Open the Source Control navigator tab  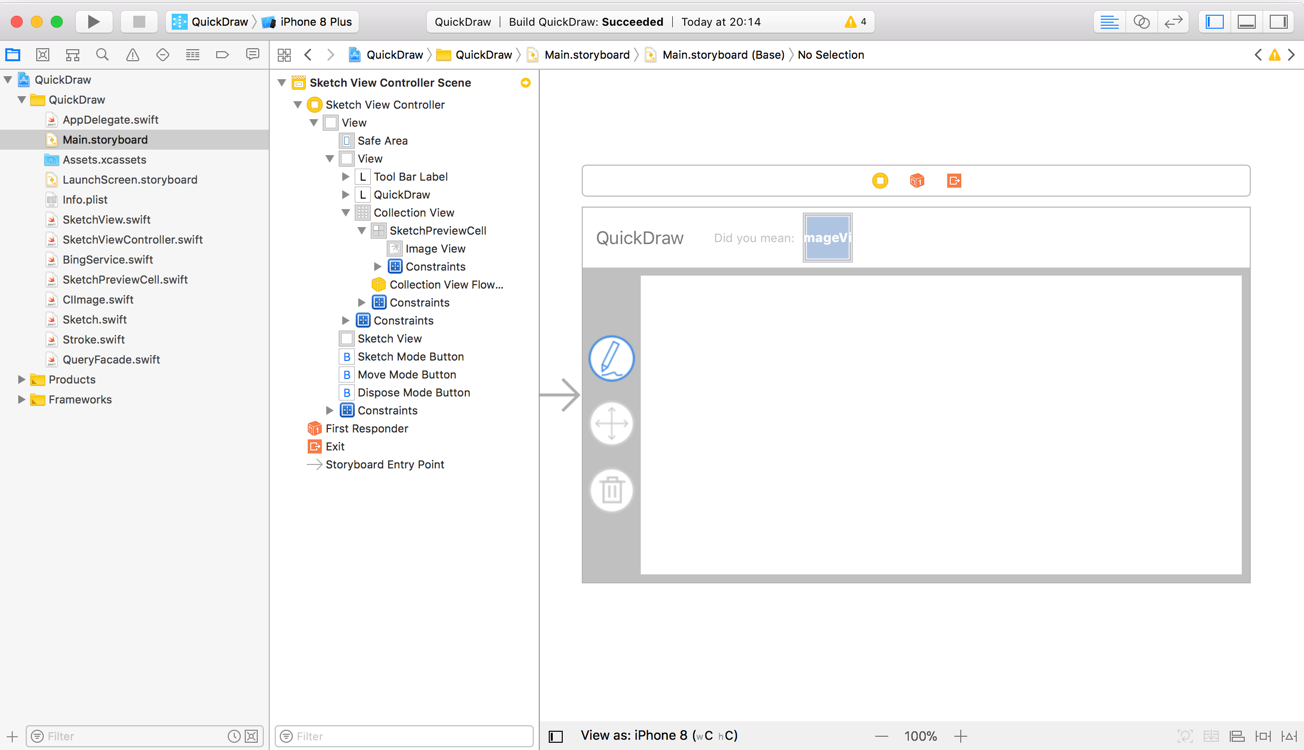pos(43,55)
